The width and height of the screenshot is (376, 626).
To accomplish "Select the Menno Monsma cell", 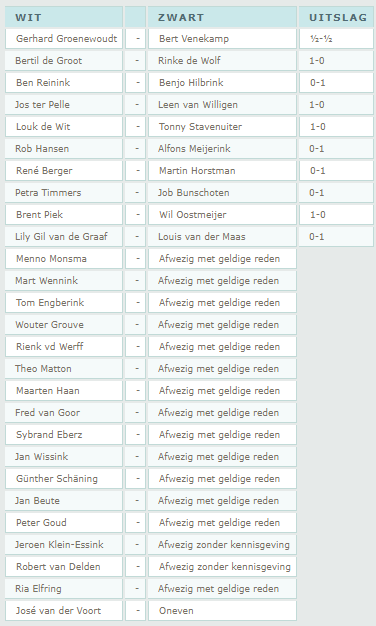I will (x=64, y=258).
